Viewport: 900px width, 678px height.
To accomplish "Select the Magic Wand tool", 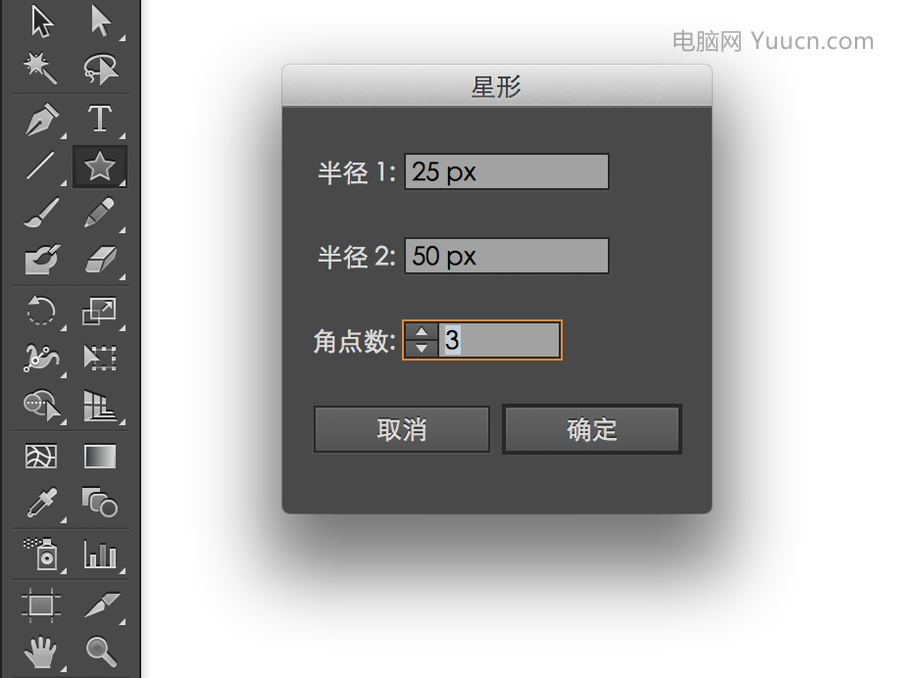I will coord(40,68).
